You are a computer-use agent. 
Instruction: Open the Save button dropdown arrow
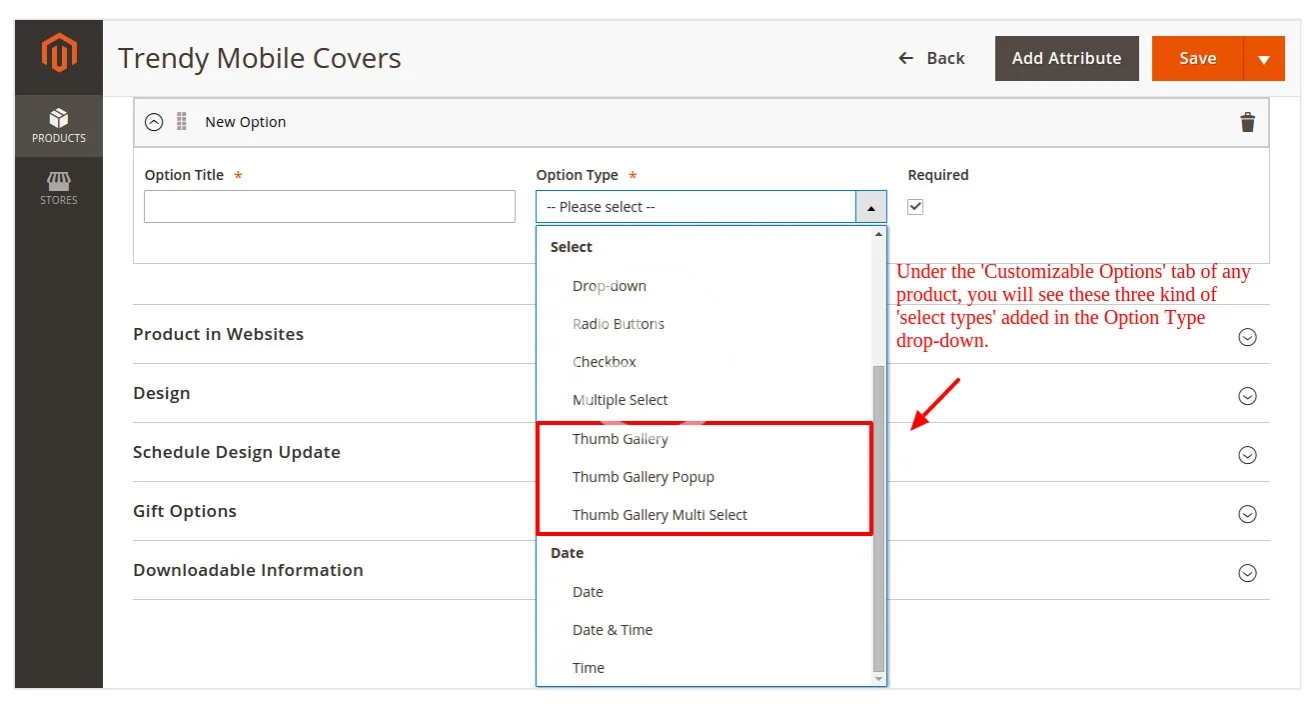point(1263,59)
